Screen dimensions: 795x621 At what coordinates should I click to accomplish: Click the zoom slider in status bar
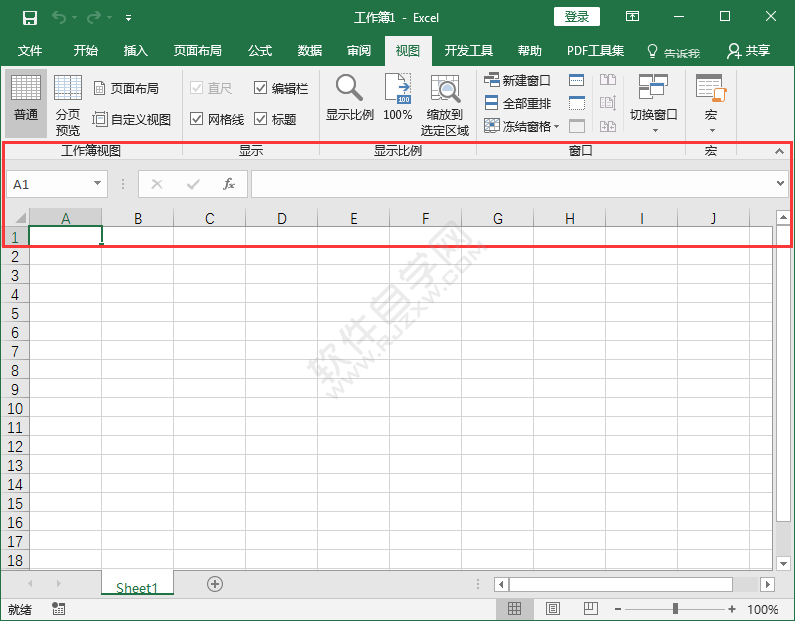pyautogui.click(x=677, y=609)
